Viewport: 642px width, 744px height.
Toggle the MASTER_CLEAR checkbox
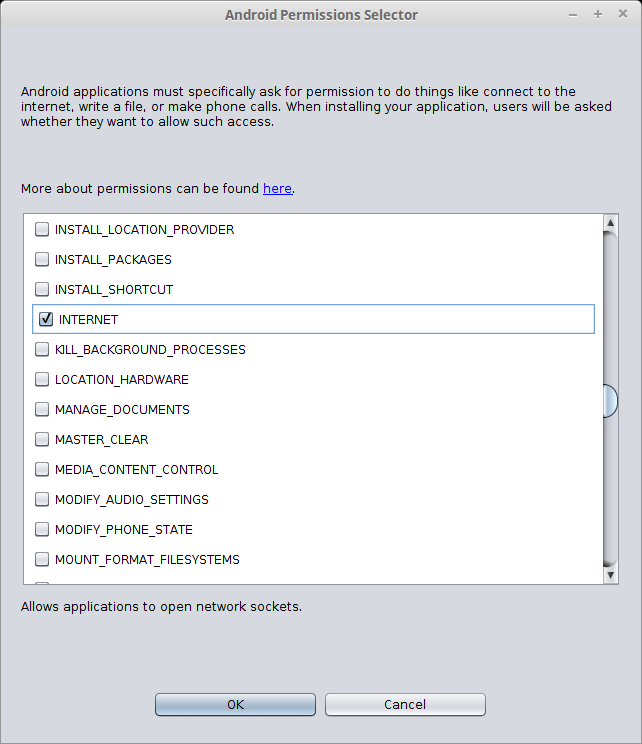[x=42, y=439]
